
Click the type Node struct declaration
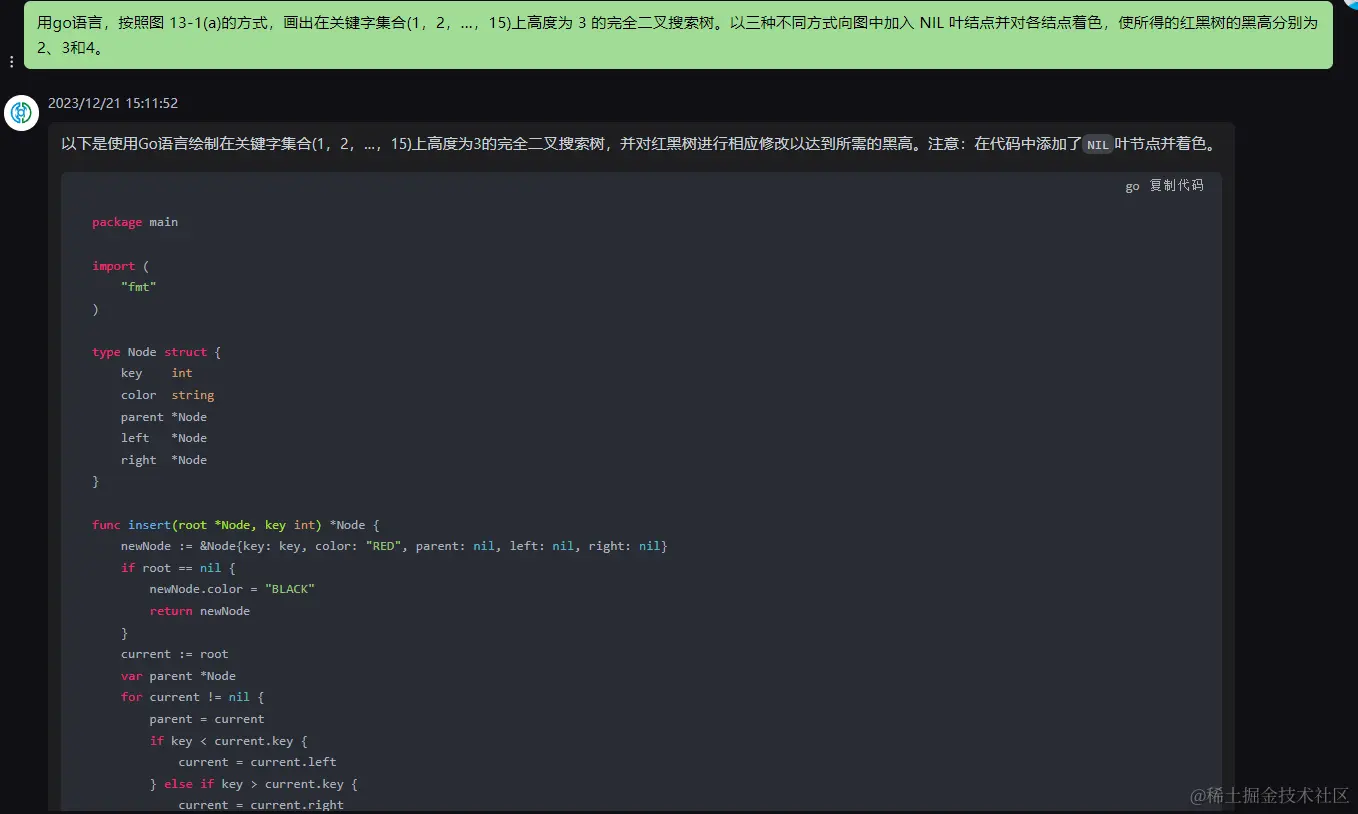(x=155, y=351)
